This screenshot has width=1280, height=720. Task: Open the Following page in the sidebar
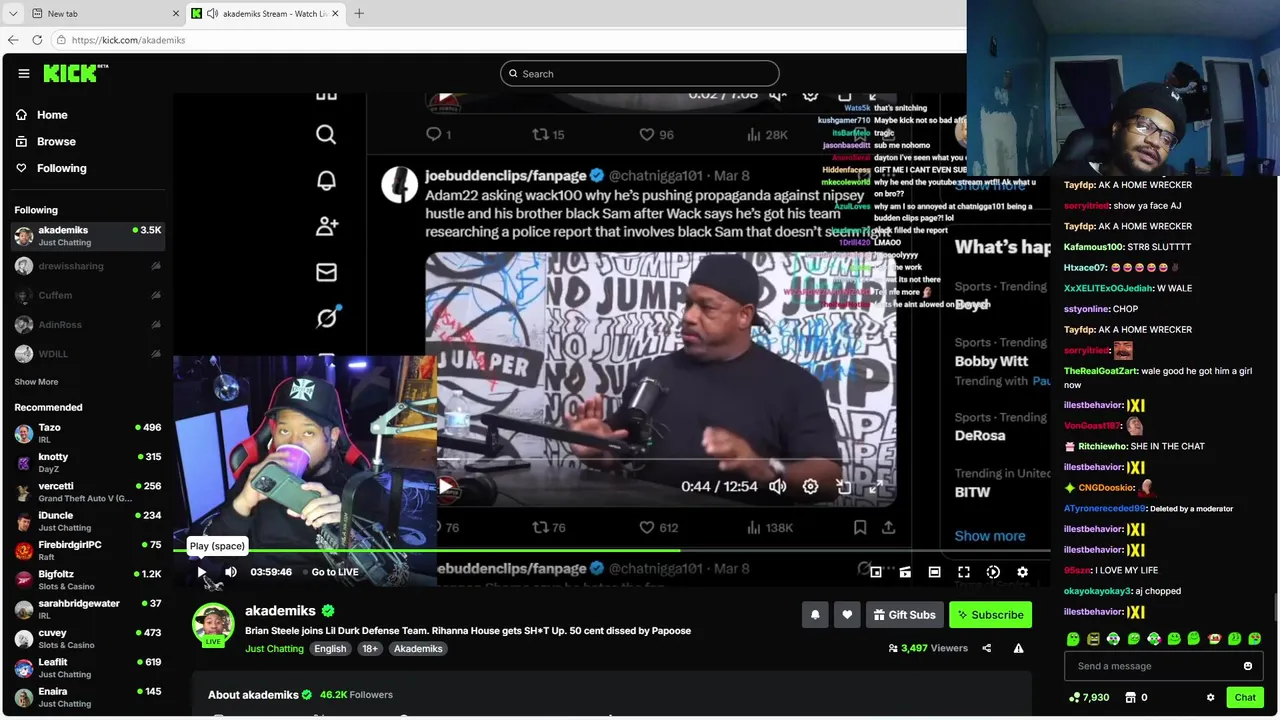click(x=52, y=168)
